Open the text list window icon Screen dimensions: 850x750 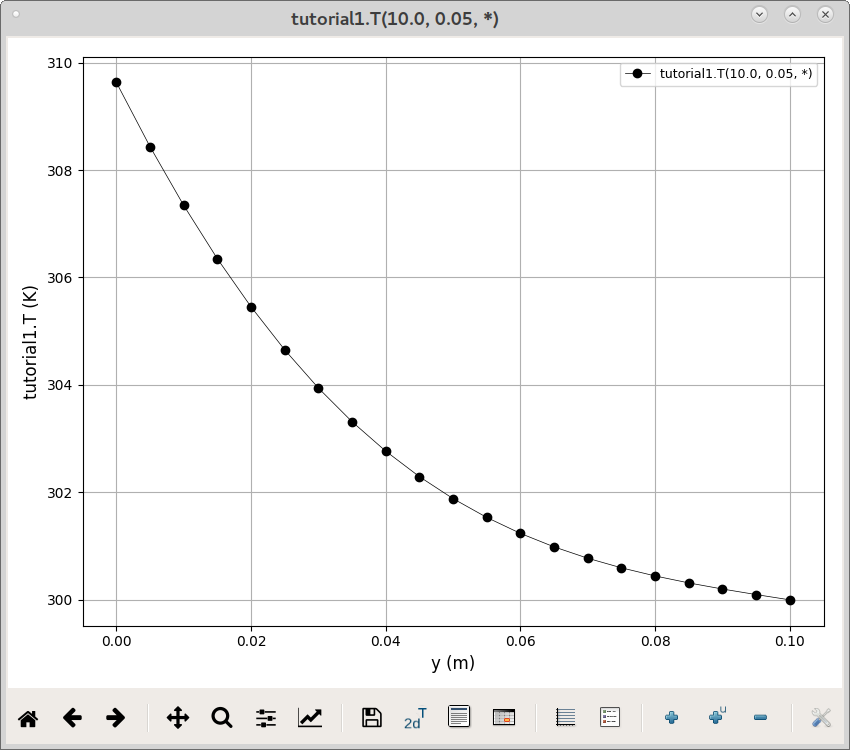(459, 716)
